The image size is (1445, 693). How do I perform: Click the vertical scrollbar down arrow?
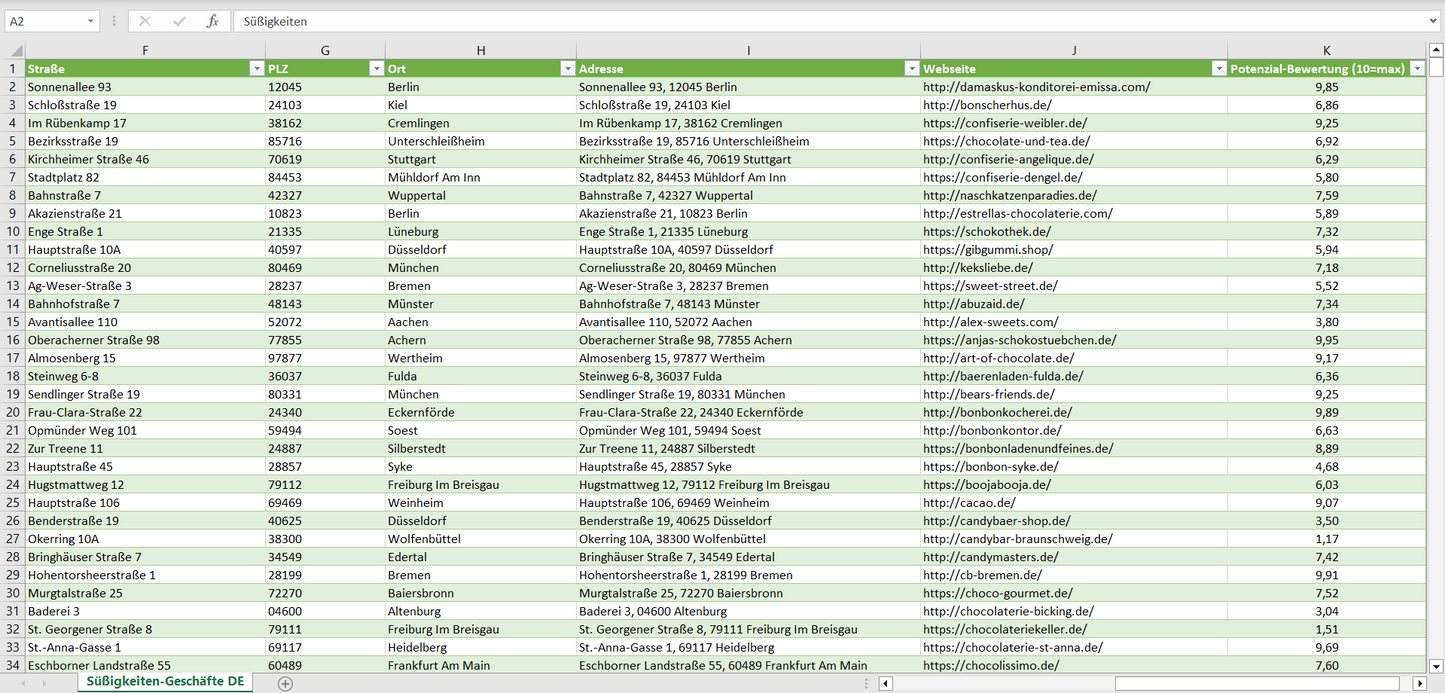point(1436,665)
